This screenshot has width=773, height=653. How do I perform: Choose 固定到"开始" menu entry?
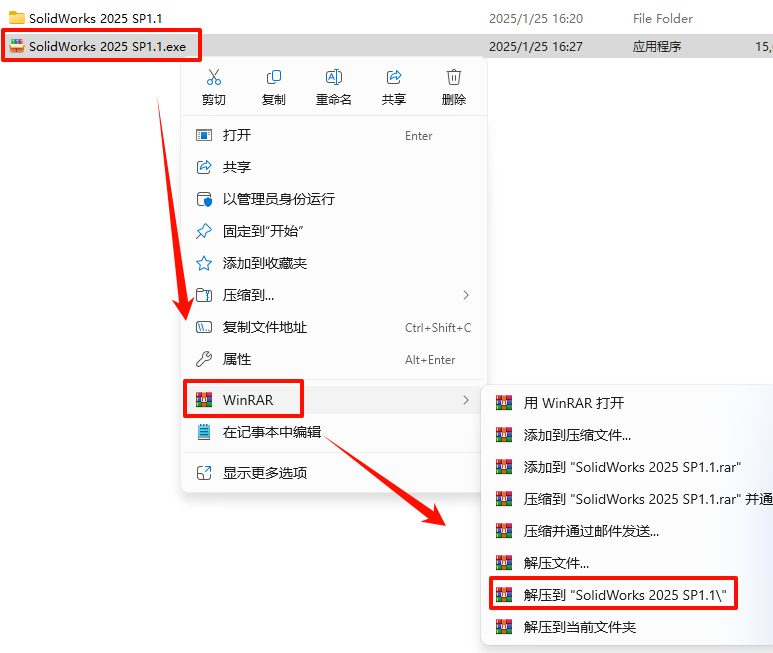[334, 231]
